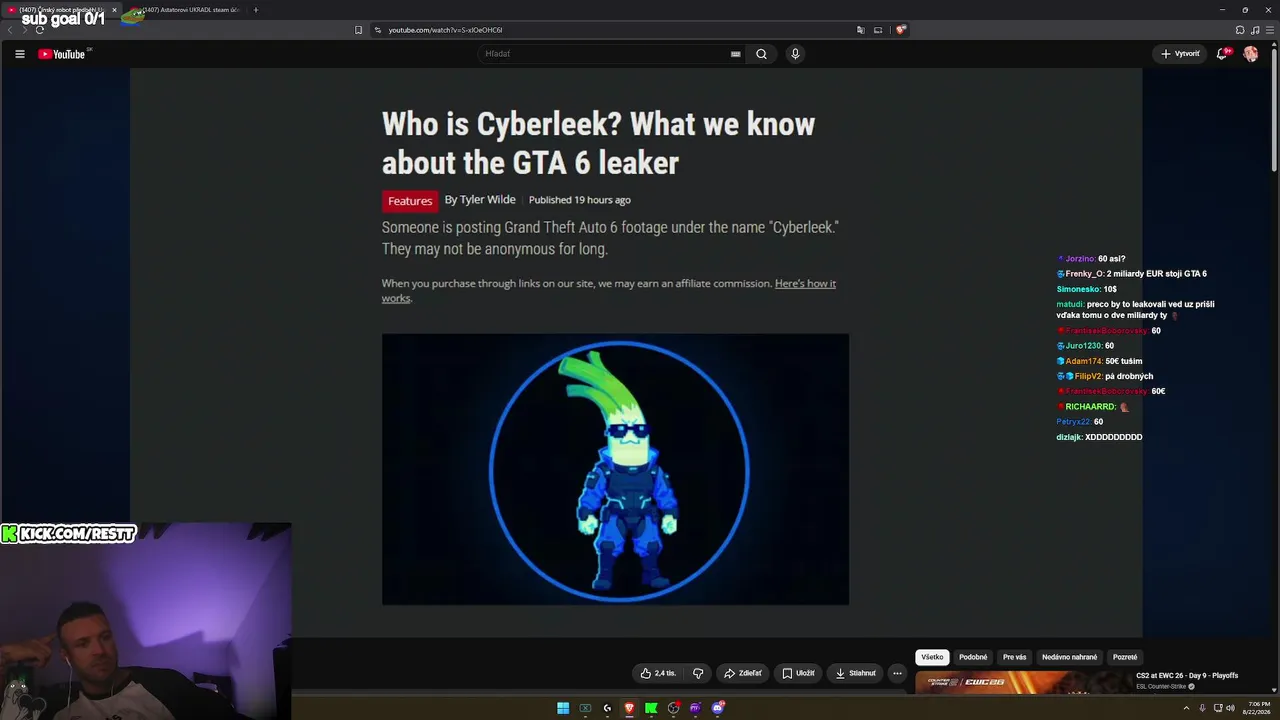Viewport: 1280px width, 720px height.
Task: Open the YouTube guide hamburger menu
Action: pyautogui.click(x=20, y=54)
